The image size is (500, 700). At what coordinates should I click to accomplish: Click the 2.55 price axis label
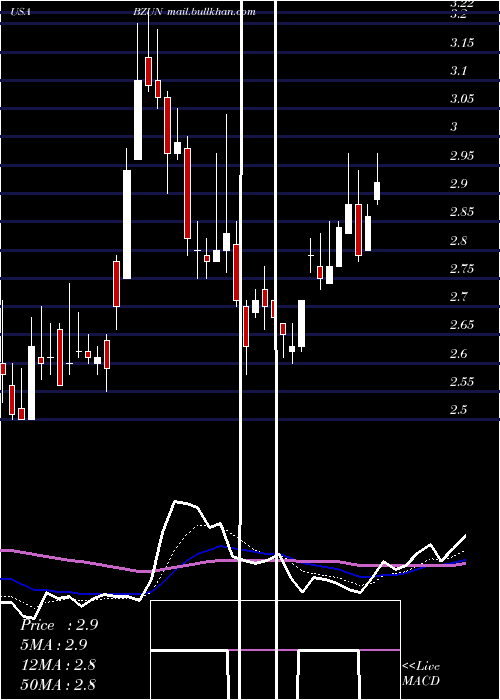[462, 383]
